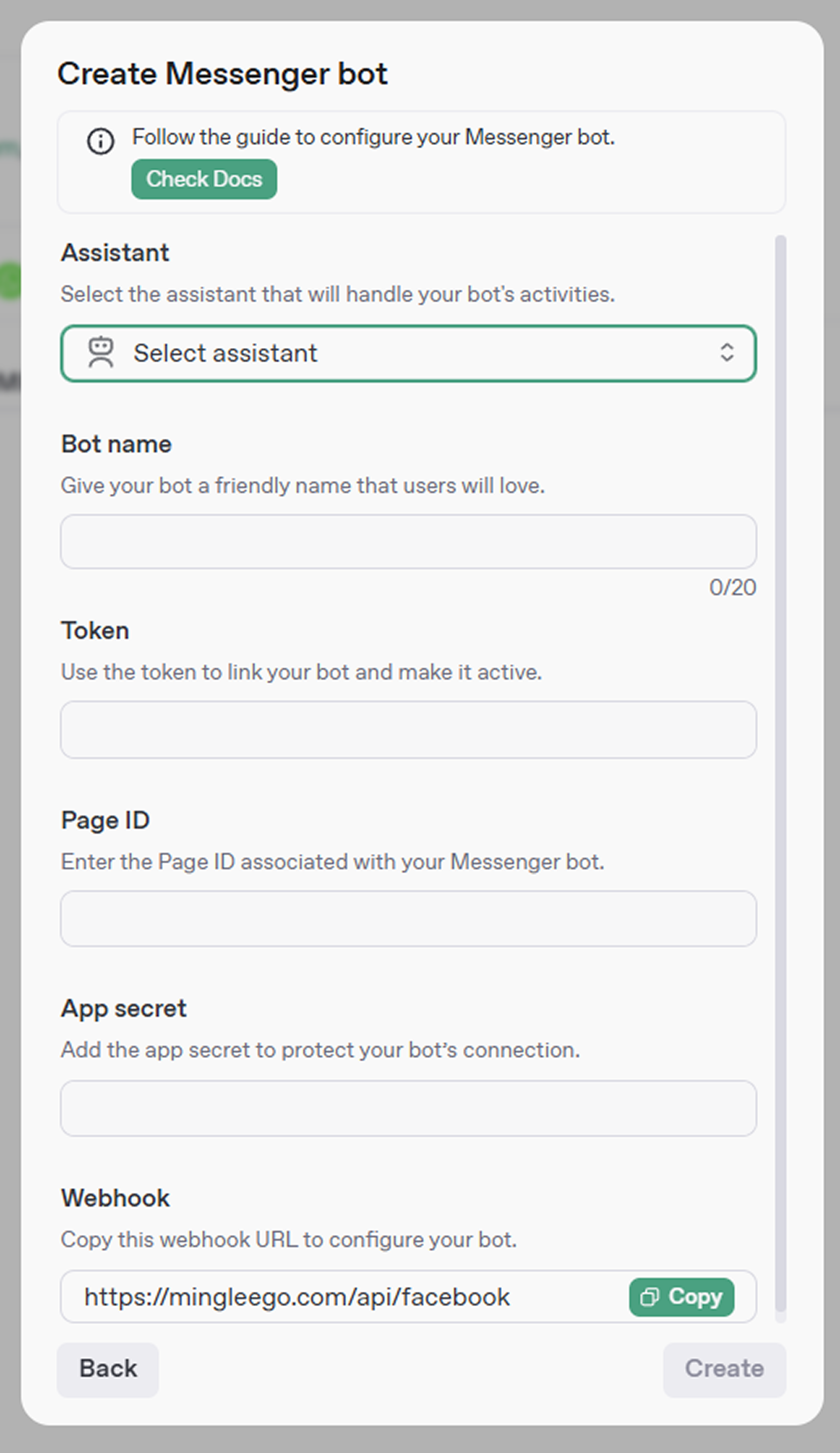Focus the Bot name input field
This screenshot has height=1453, width=840.
(408, 542)
